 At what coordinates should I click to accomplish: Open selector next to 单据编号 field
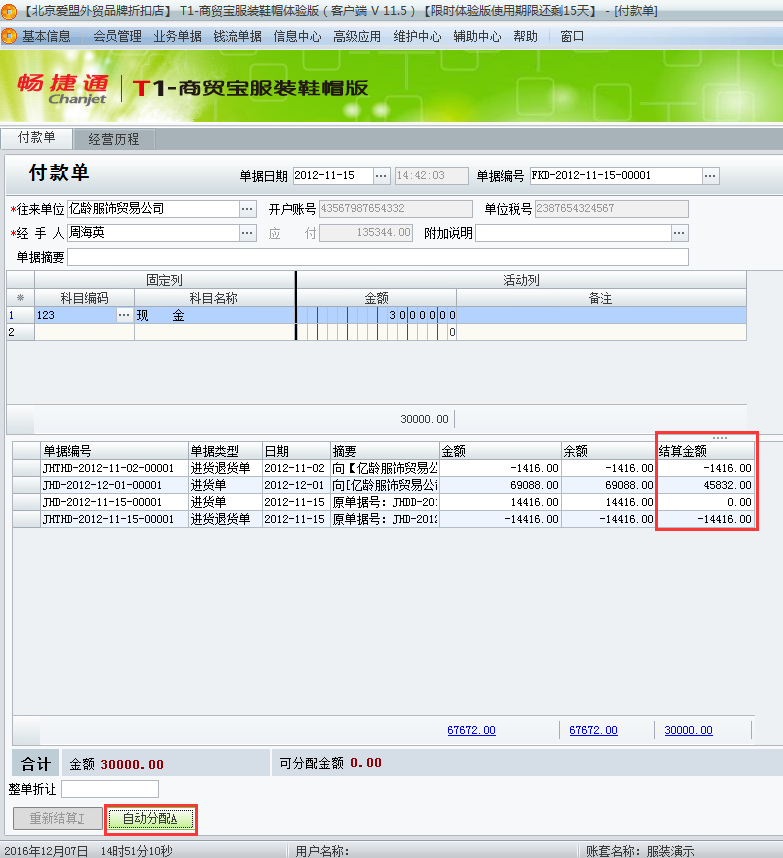[710, 176]
